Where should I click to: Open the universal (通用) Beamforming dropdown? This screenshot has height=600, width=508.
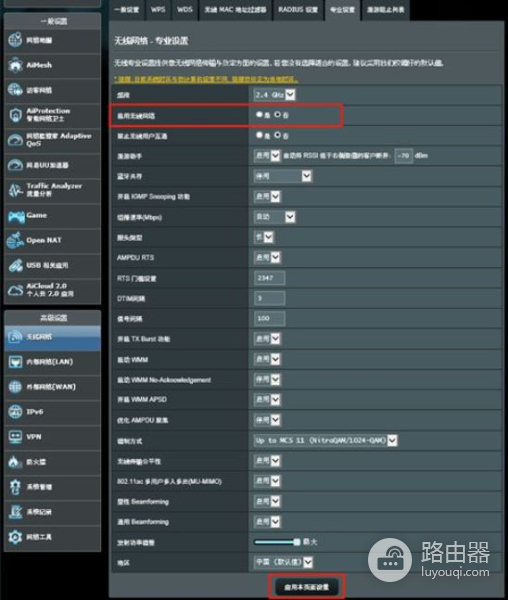point(267,522)
